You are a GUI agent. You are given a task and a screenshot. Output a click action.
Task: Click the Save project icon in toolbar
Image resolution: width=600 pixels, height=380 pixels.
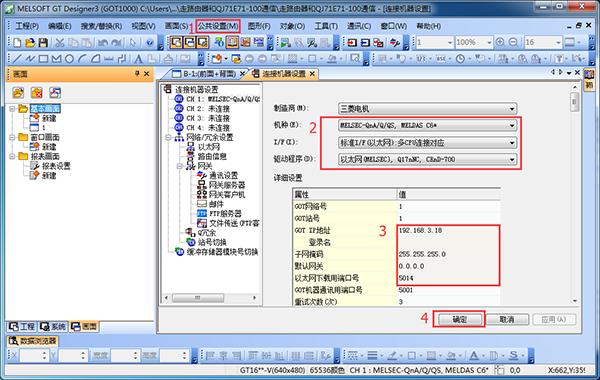(43, 42)
